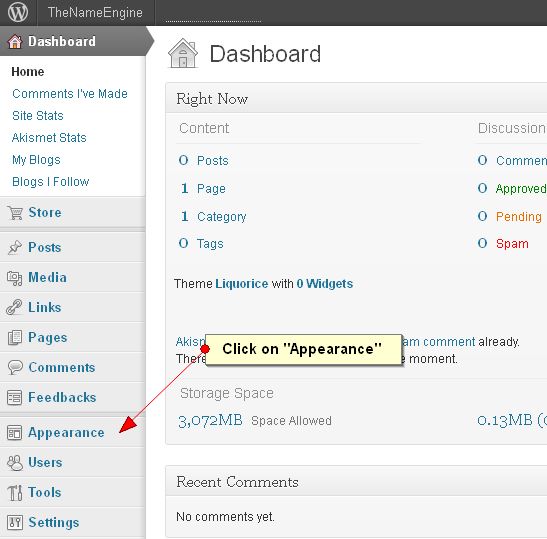
Task: Click the Media camera icon
Action: (15, 278)
